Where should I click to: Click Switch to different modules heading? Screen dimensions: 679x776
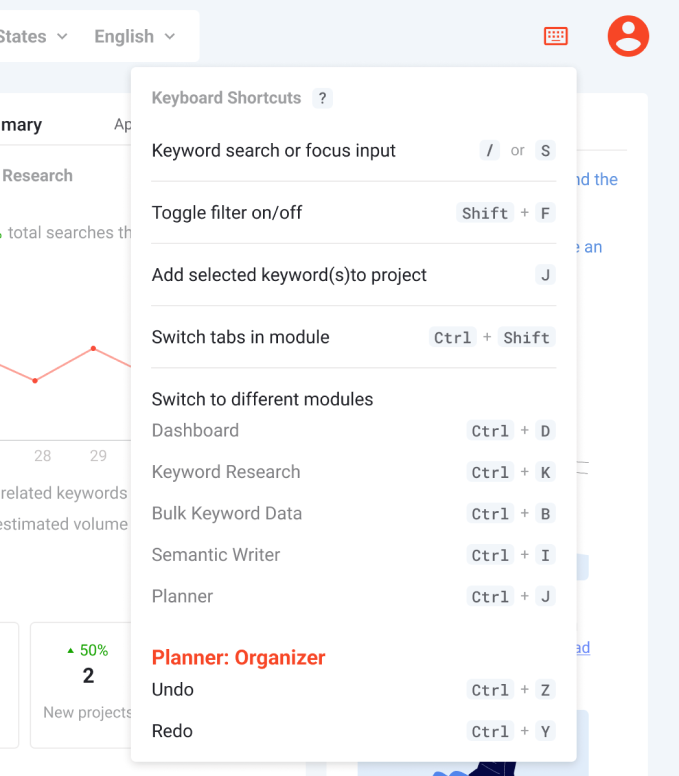(x=262, y=399)
